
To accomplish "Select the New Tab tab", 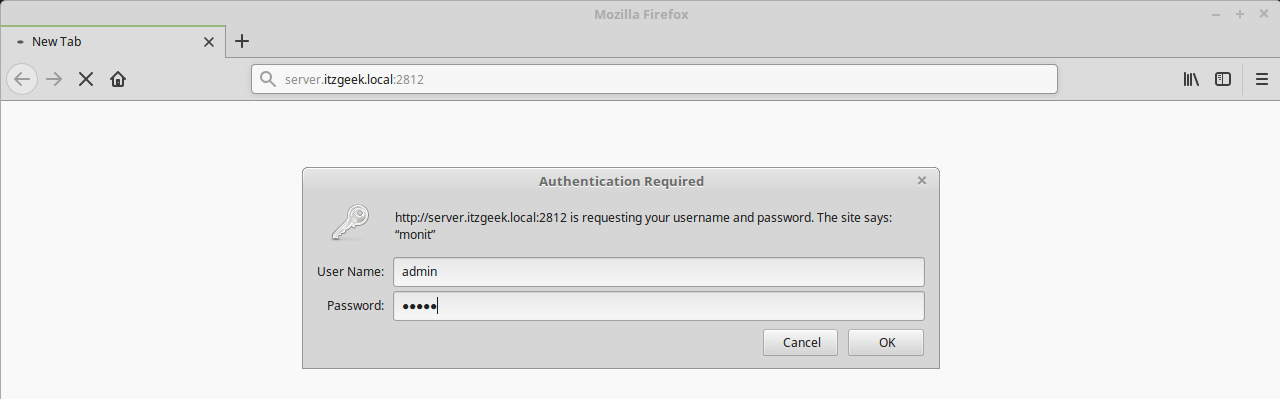I will pos(112,42).
